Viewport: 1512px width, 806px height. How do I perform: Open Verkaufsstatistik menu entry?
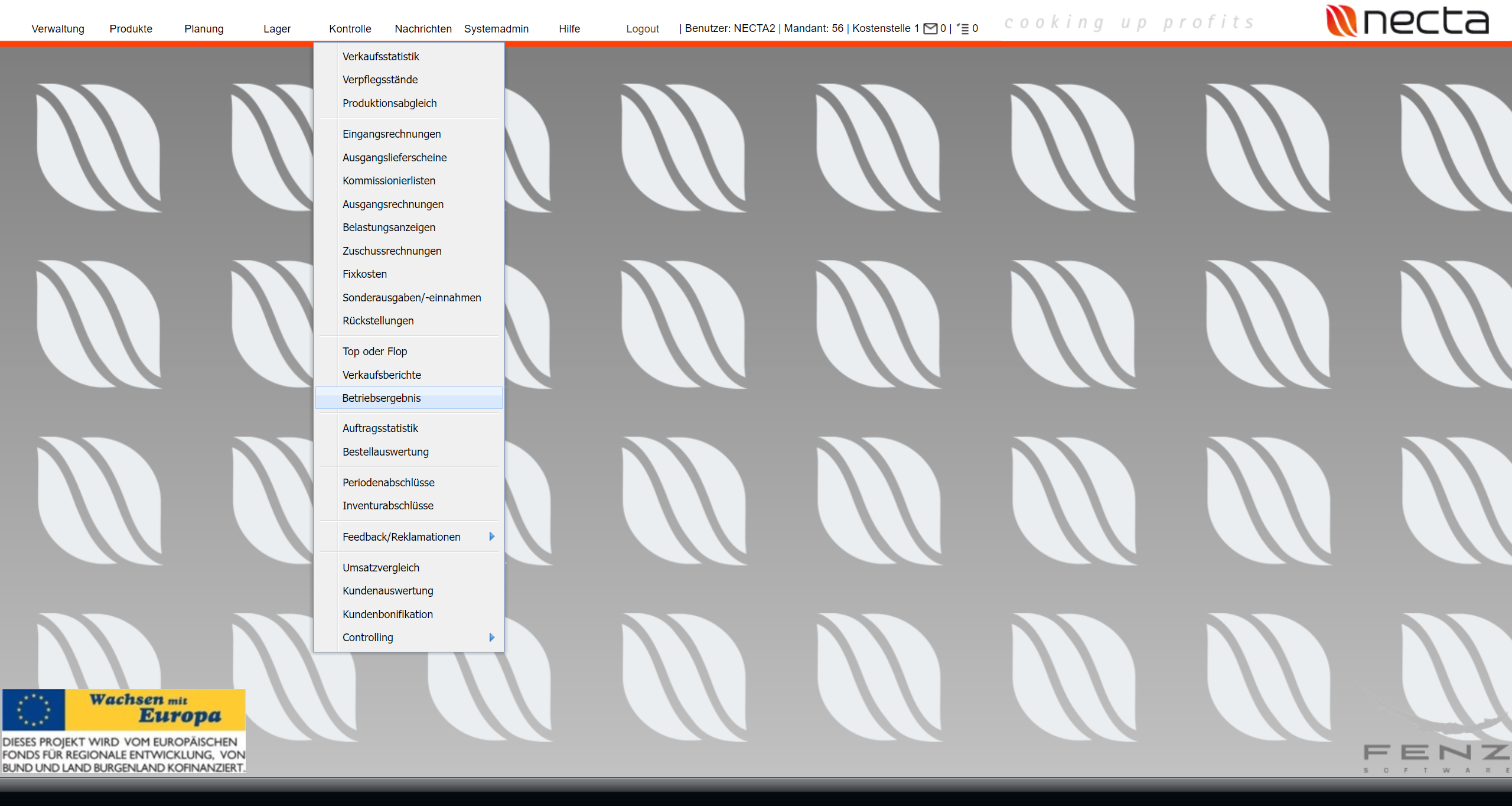pos(381,56)
